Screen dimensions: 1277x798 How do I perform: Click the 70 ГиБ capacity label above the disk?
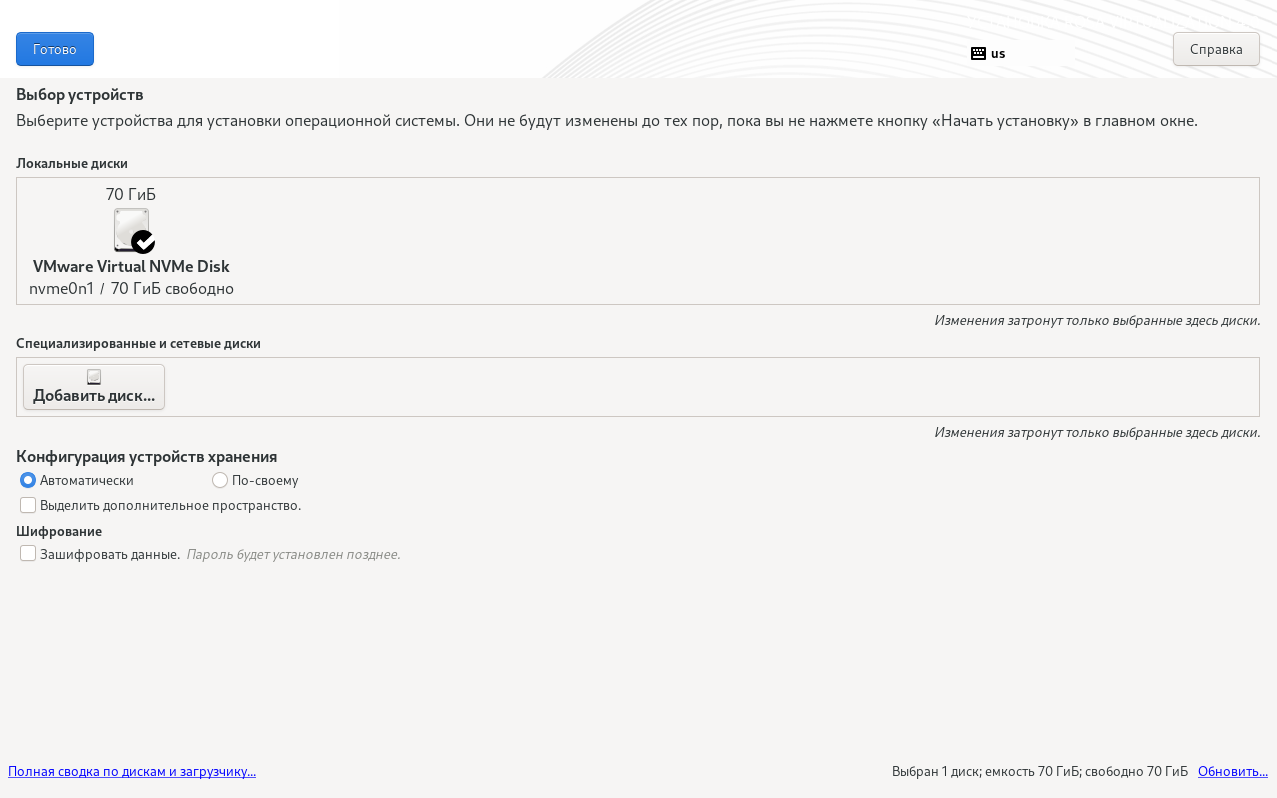[131, 195]
